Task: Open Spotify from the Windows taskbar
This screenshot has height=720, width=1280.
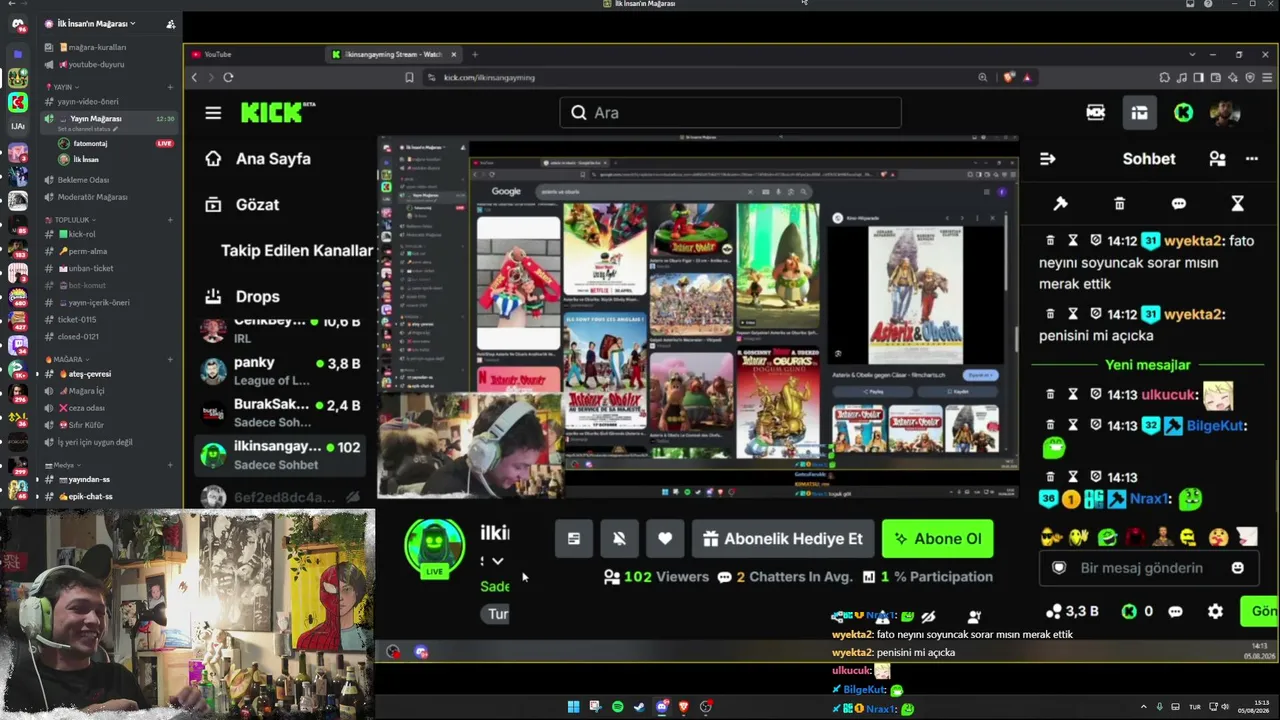Action: pos(617,707)
